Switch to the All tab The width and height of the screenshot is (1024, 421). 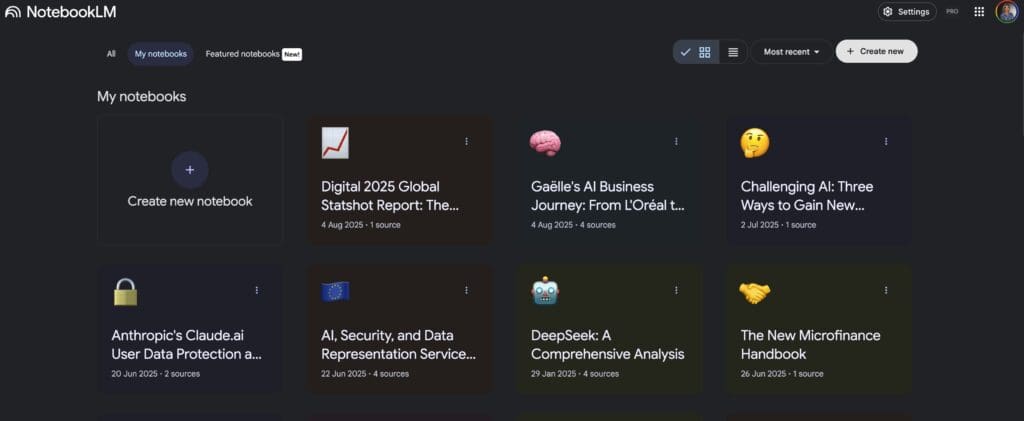tap(111, 54)
